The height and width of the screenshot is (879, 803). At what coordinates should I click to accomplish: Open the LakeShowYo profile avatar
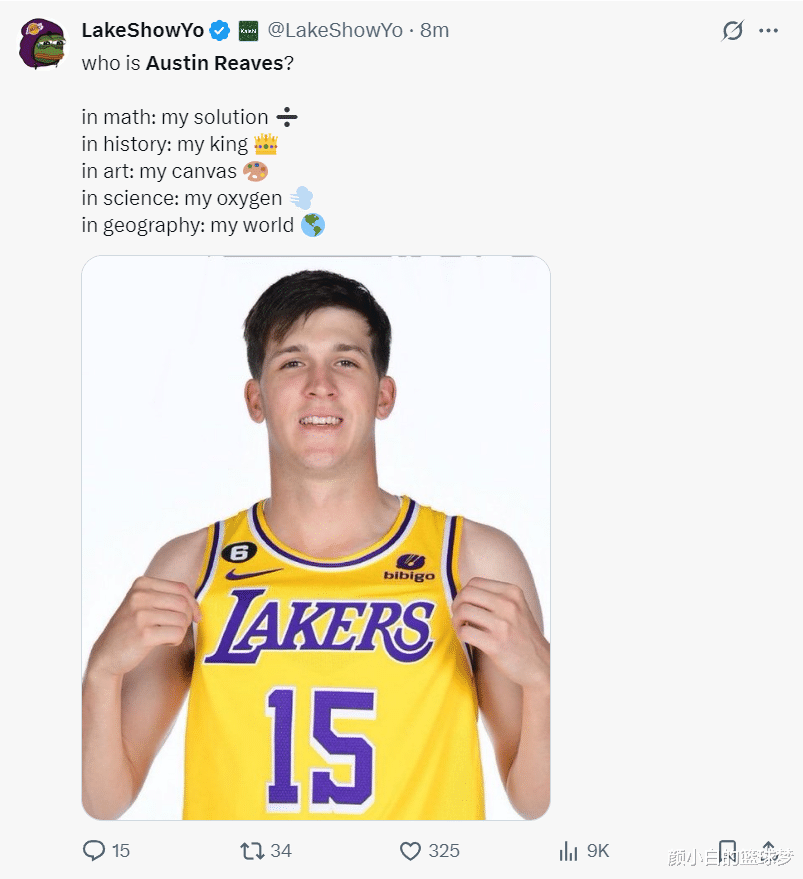coord(43,43)
